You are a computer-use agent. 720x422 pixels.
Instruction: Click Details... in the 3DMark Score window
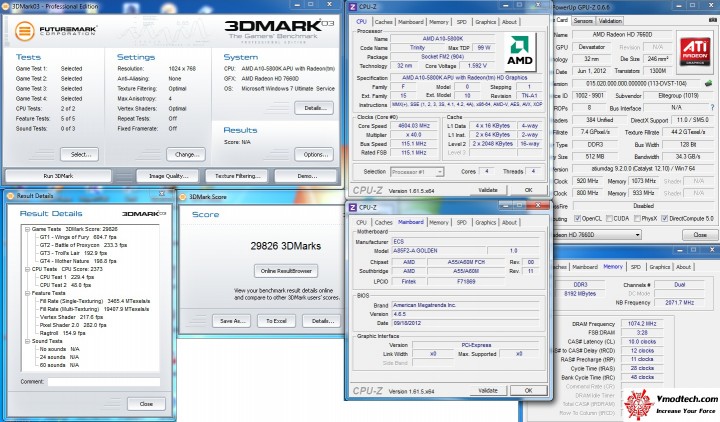[x=322, y=321]
